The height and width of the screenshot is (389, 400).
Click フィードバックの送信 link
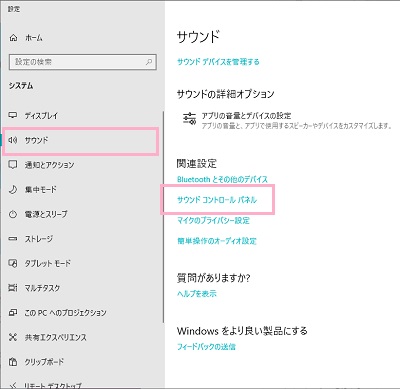tap(206, 347)
